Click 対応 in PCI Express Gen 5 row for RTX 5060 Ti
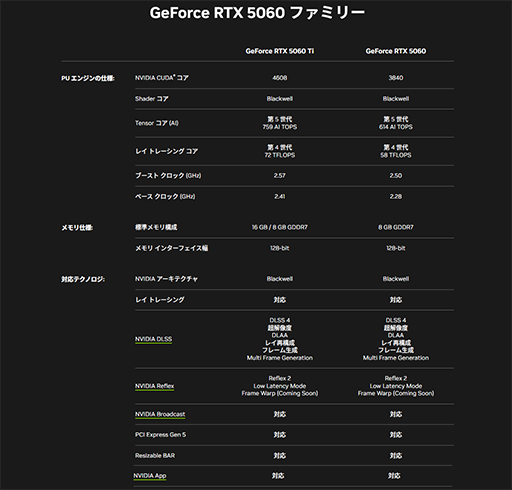512x490 pixels. point(280,435)
